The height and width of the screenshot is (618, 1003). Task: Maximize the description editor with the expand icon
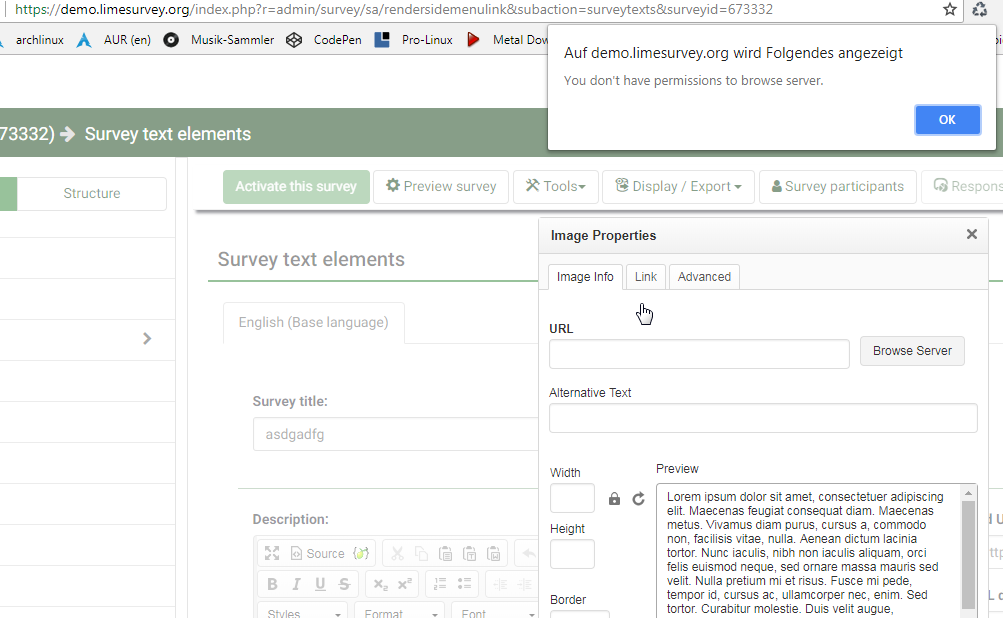click(272, 553)
